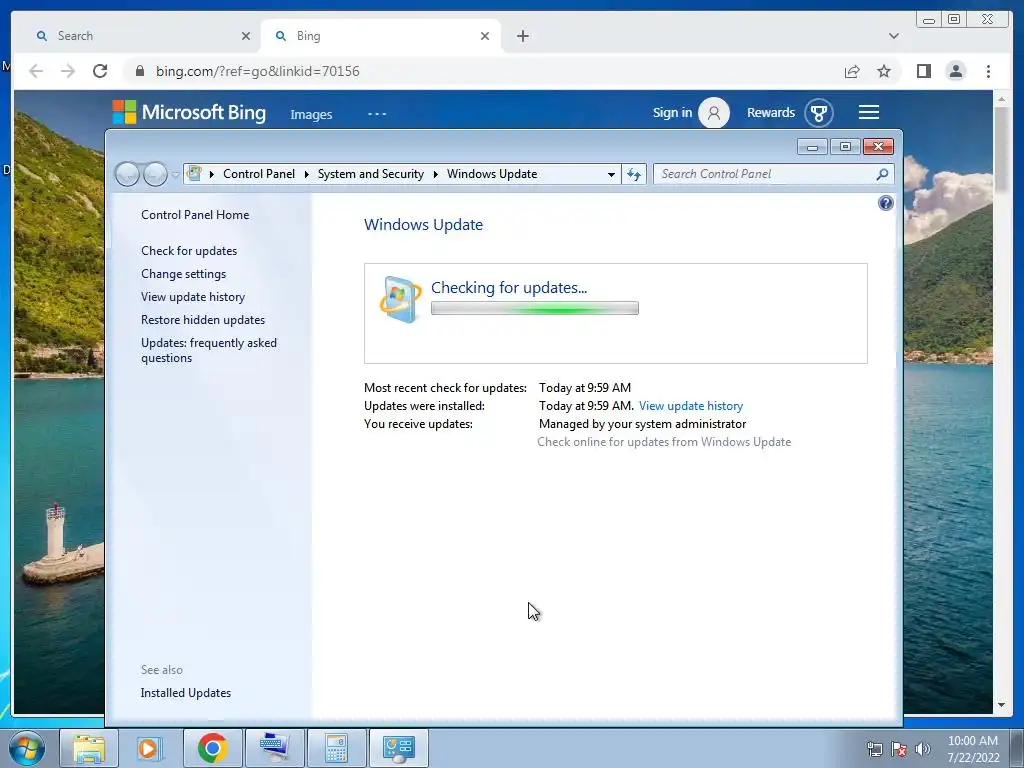Expand the address bar history dropdown

(x=611, y=174)
